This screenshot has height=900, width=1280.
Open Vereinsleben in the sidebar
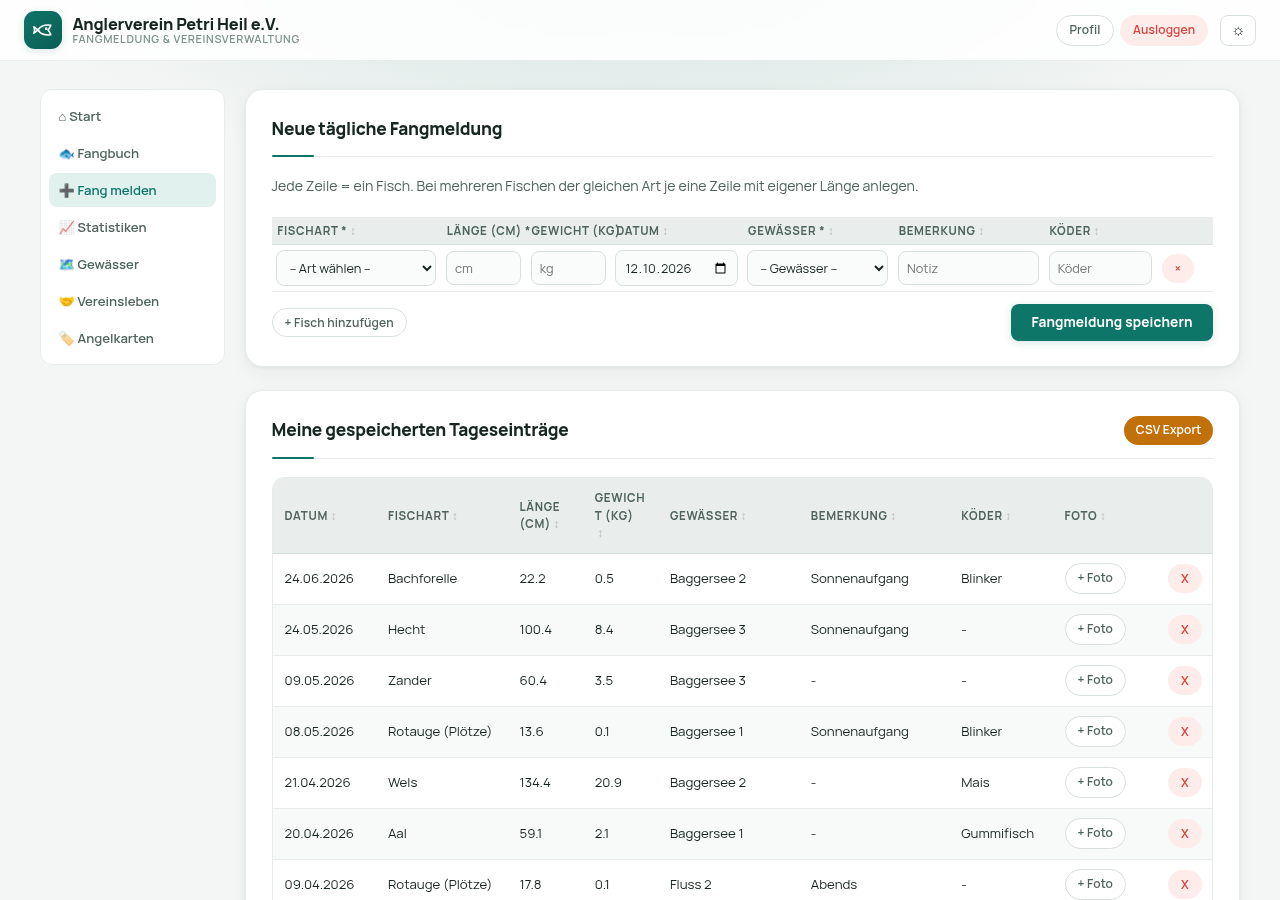pyautogui.click(x=132, y=301)
